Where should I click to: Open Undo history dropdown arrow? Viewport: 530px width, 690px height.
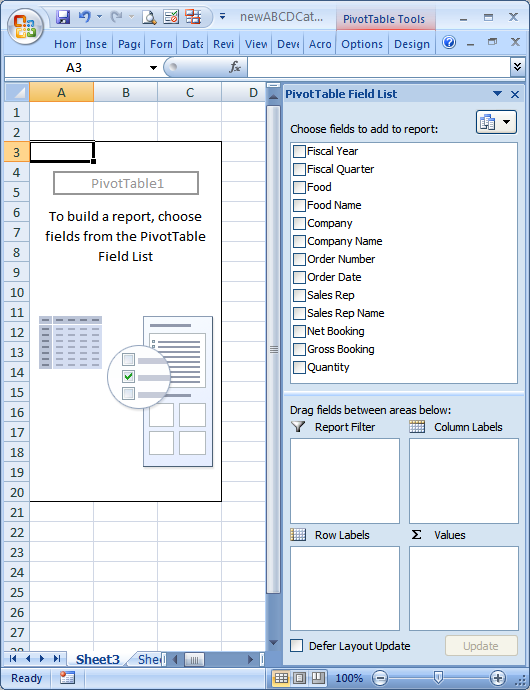coord(99,17)
